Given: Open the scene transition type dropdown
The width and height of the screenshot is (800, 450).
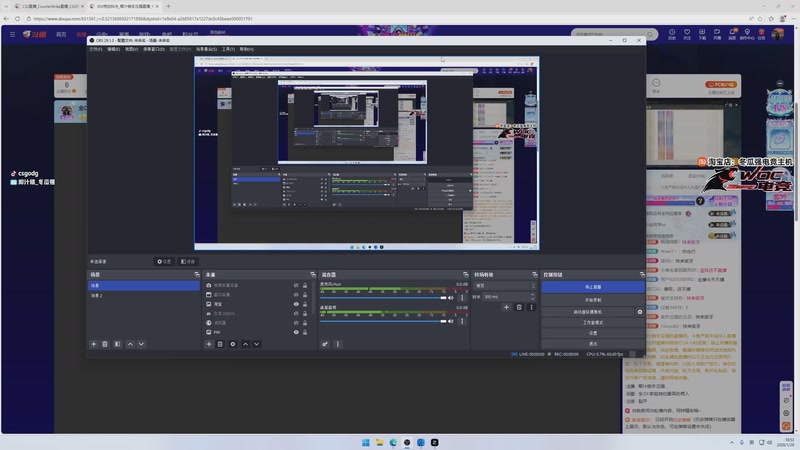Looking at the screenshot, I should [503, 286].
